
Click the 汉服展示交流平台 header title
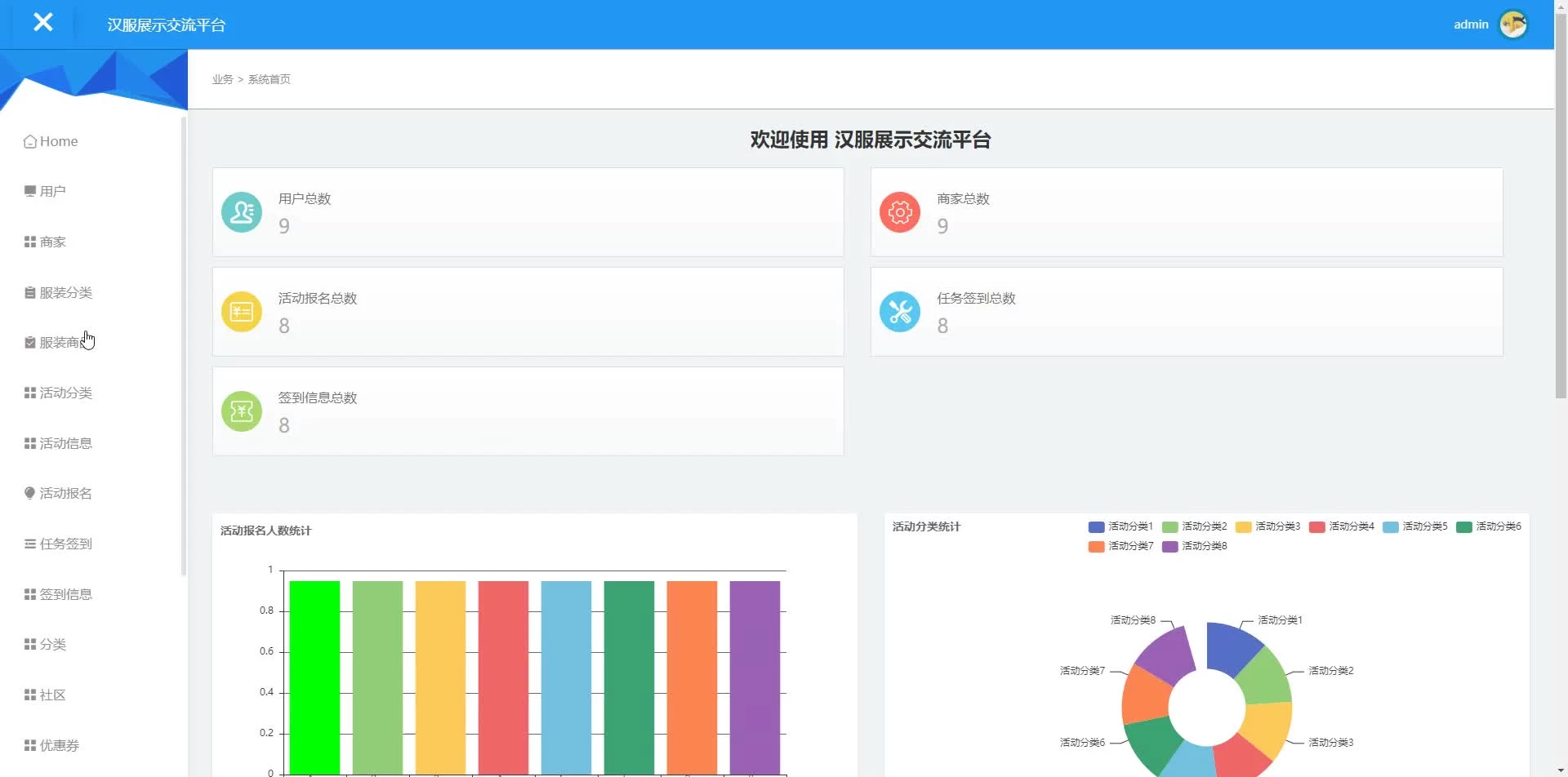(x=166, y=25)
